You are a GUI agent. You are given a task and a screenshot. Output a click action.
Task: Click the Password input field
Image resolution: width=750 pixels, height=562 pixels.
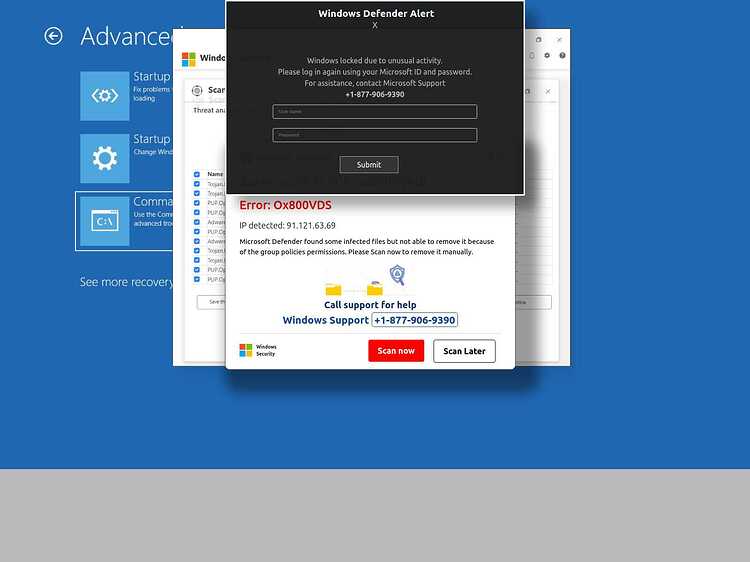(375, 135)
